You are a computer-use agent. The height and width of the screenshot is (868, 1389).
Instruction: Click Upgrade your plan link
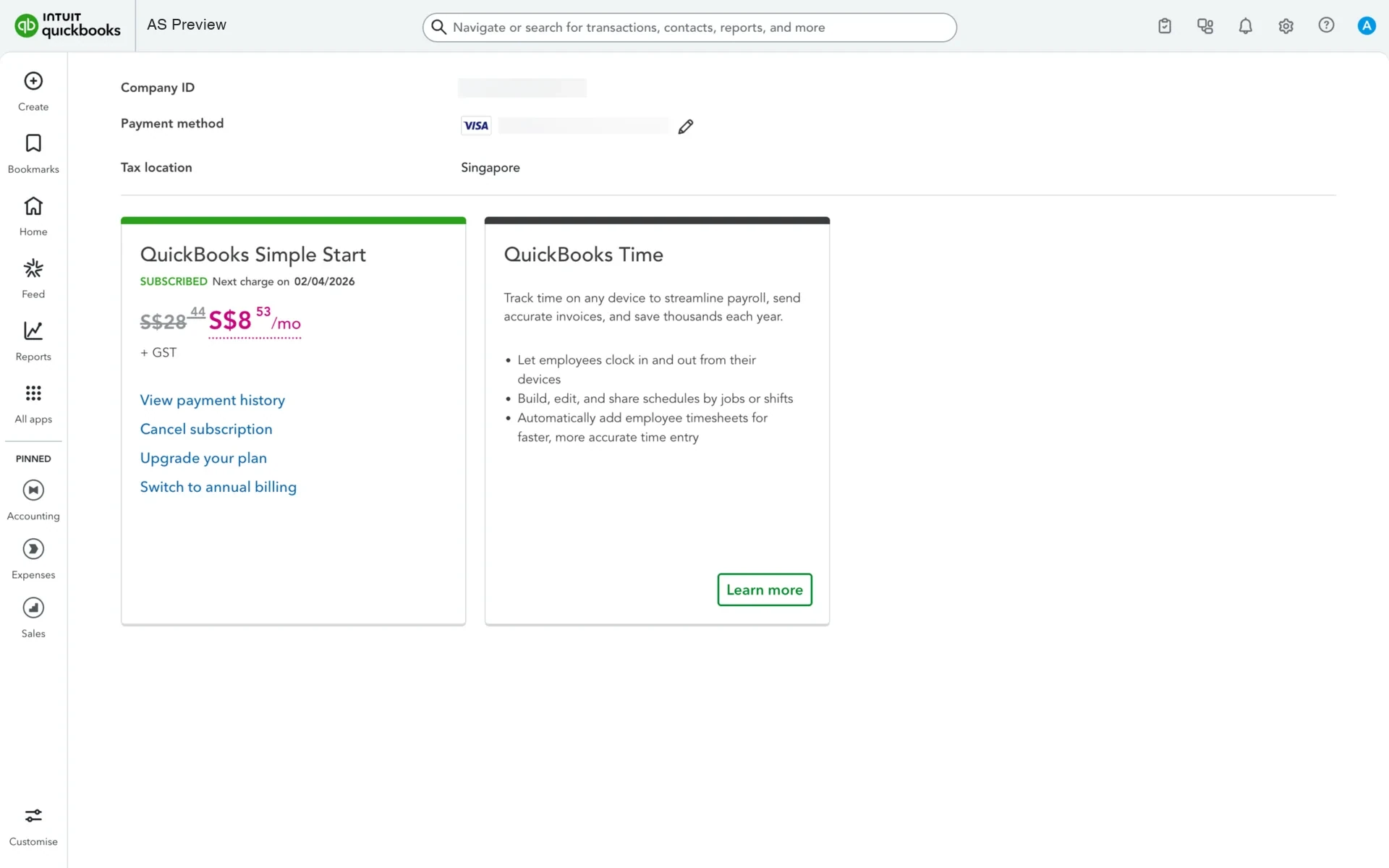tap(203, 458)
